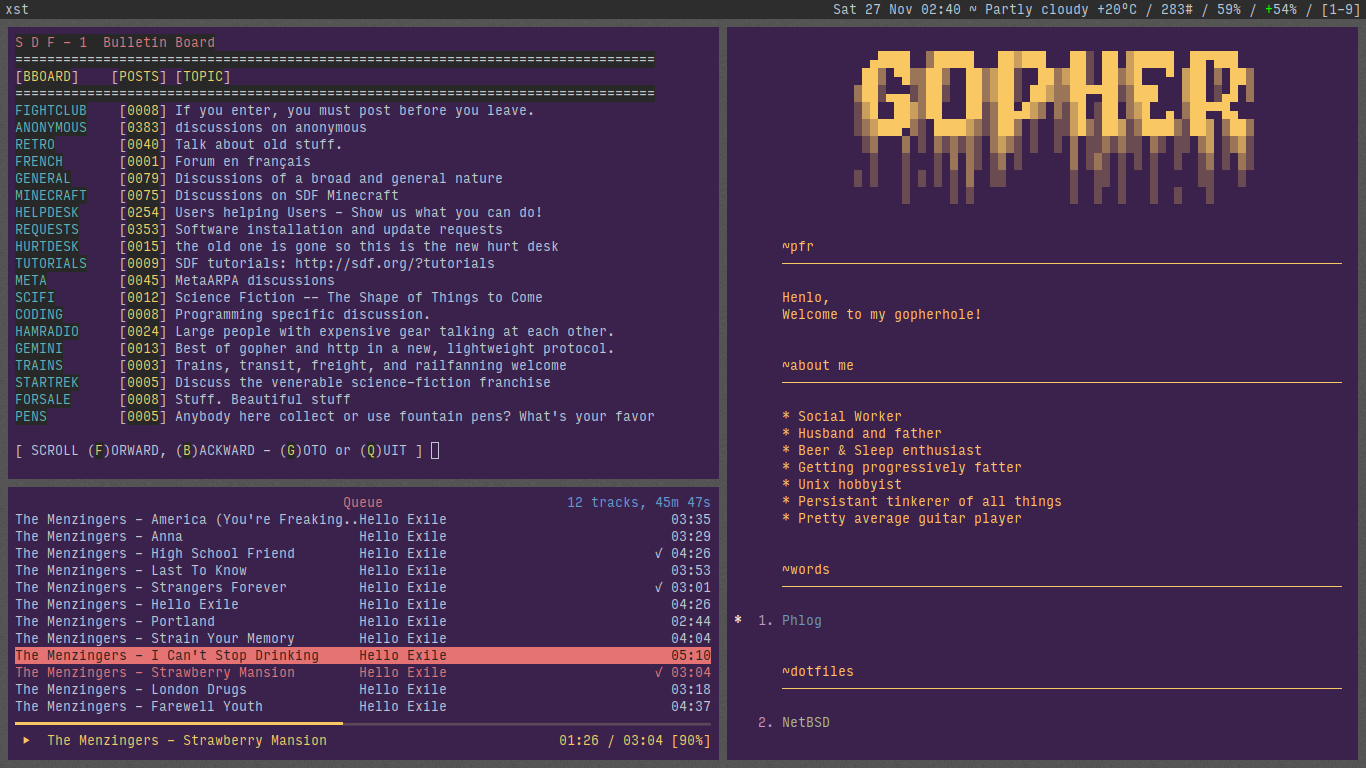
Task: Click the checkmark on the High School Friend track
Action: coord(658,554)
